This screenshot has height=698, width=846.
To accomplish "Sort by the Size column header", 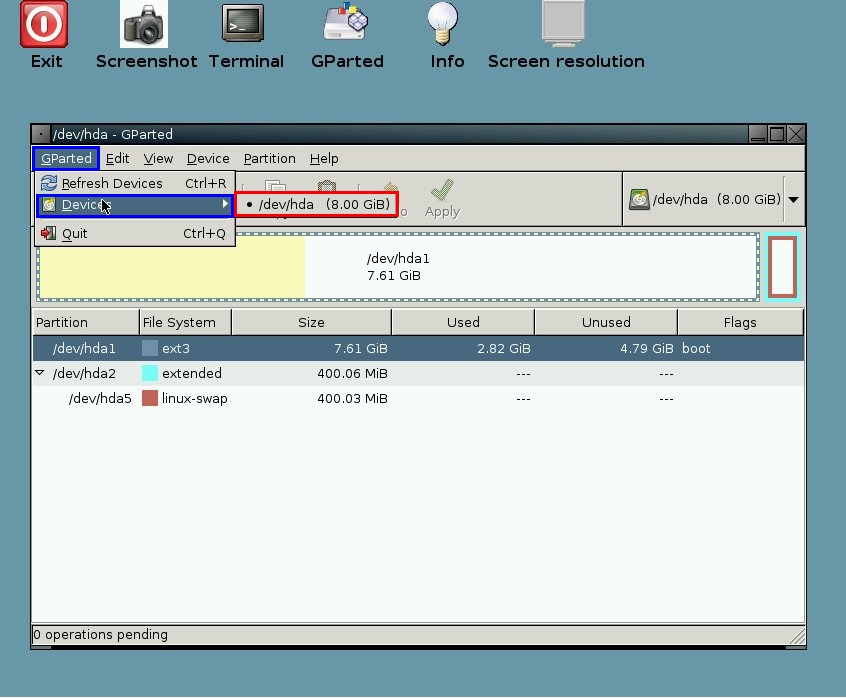I will 311,322.
